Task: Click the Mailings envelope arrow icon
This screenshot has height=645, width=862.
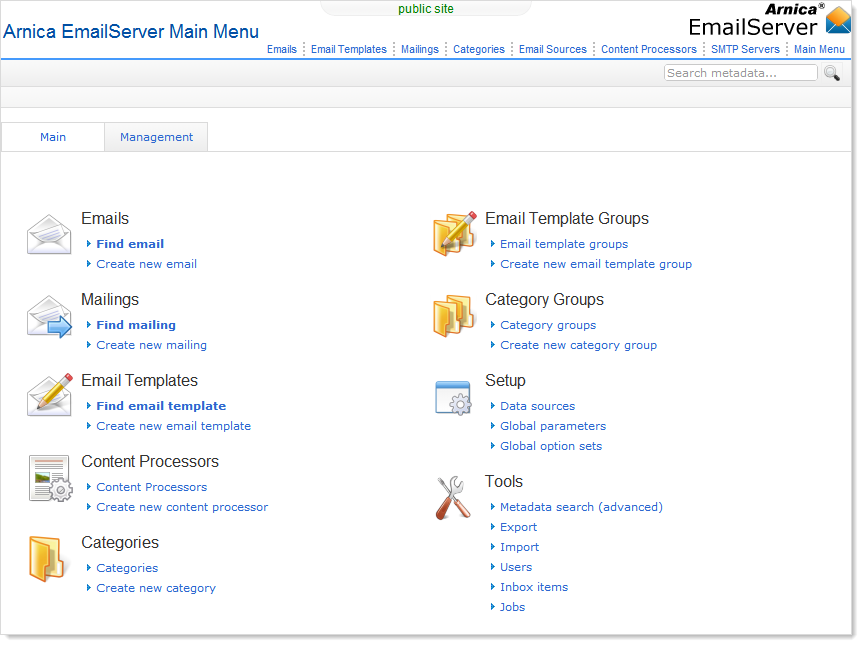Action: tap(49, 316)
